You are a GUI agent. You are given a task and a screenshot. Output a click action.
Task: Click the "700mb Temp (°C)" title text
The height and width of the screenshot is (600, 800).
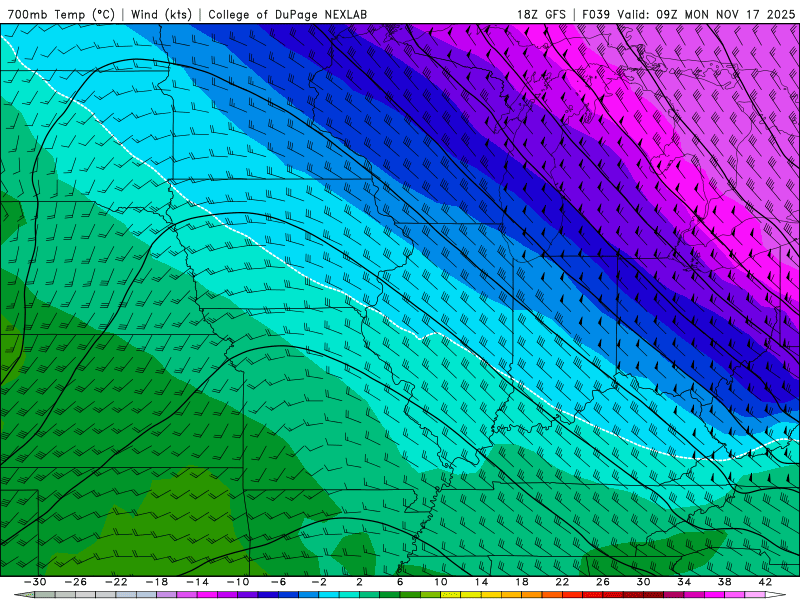tap(61, 14)
